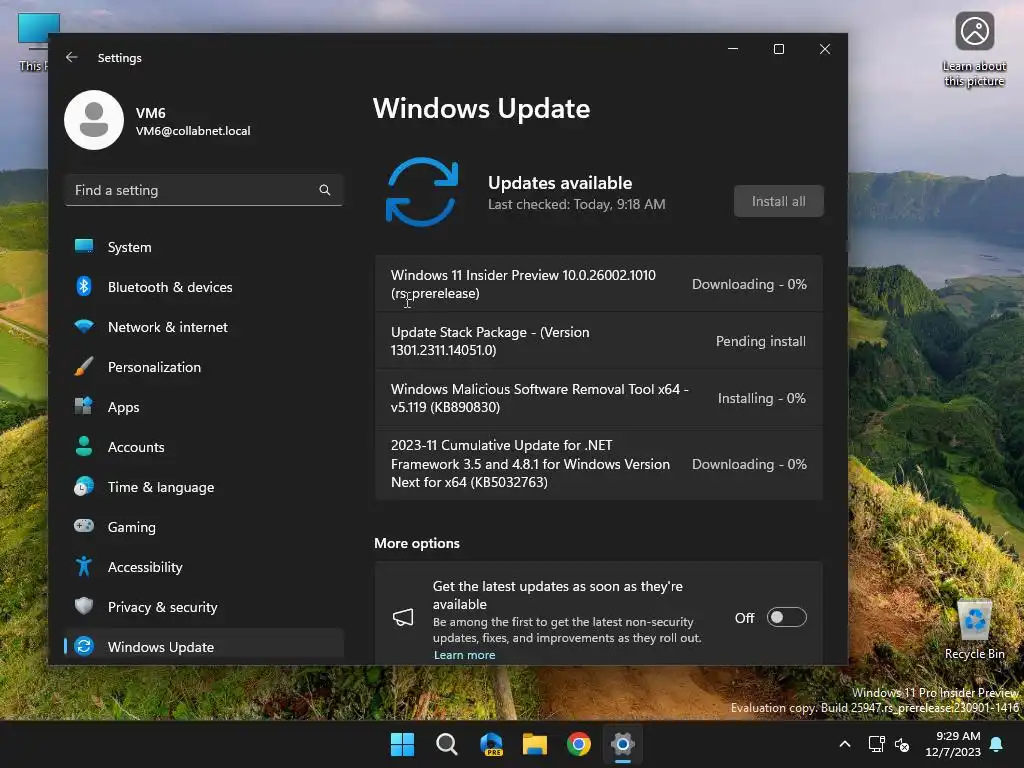Select Privacy & security
Viewport: 1024px width, 768px height.
[204, 607]
